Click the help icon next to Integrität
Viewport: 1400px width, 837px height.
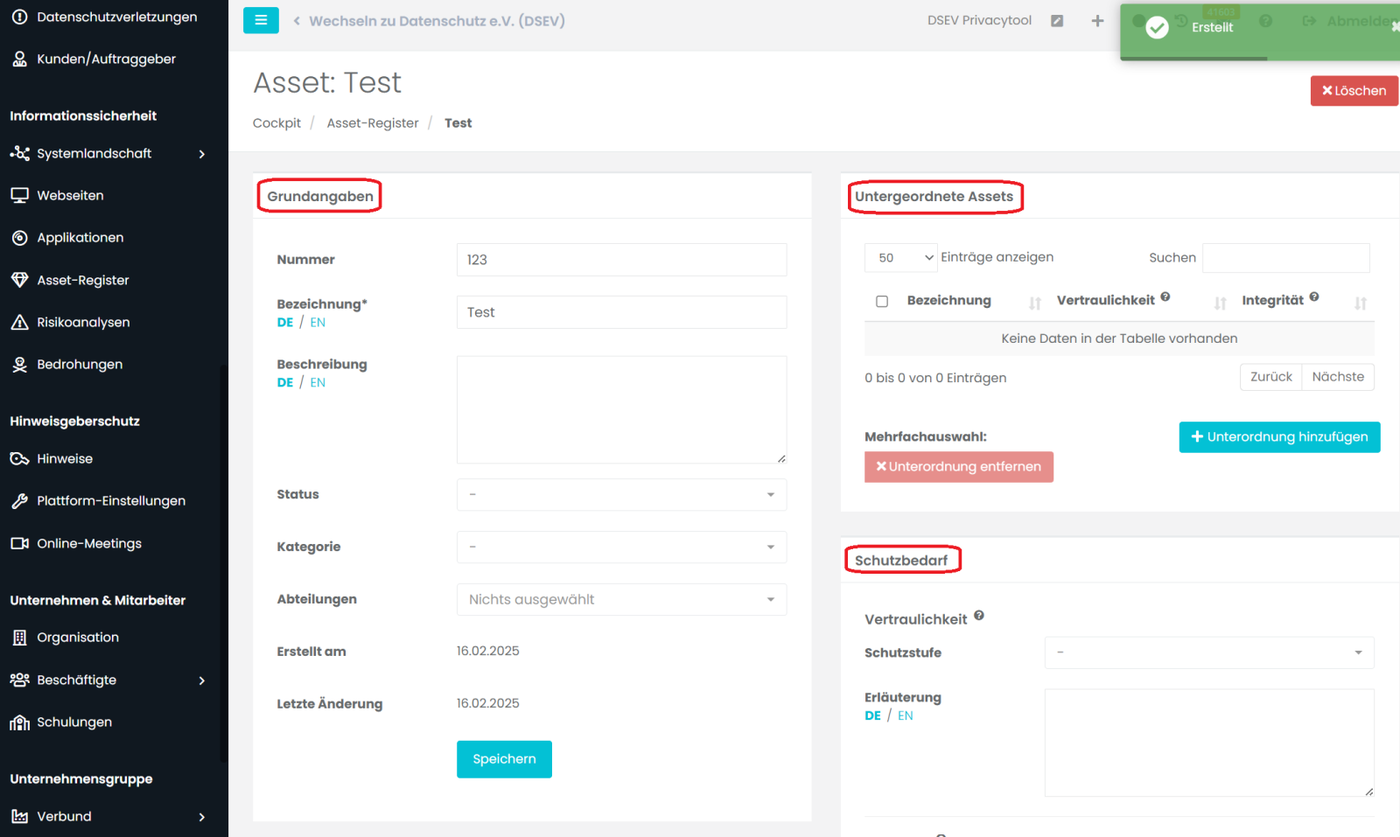coord(1314,297)
